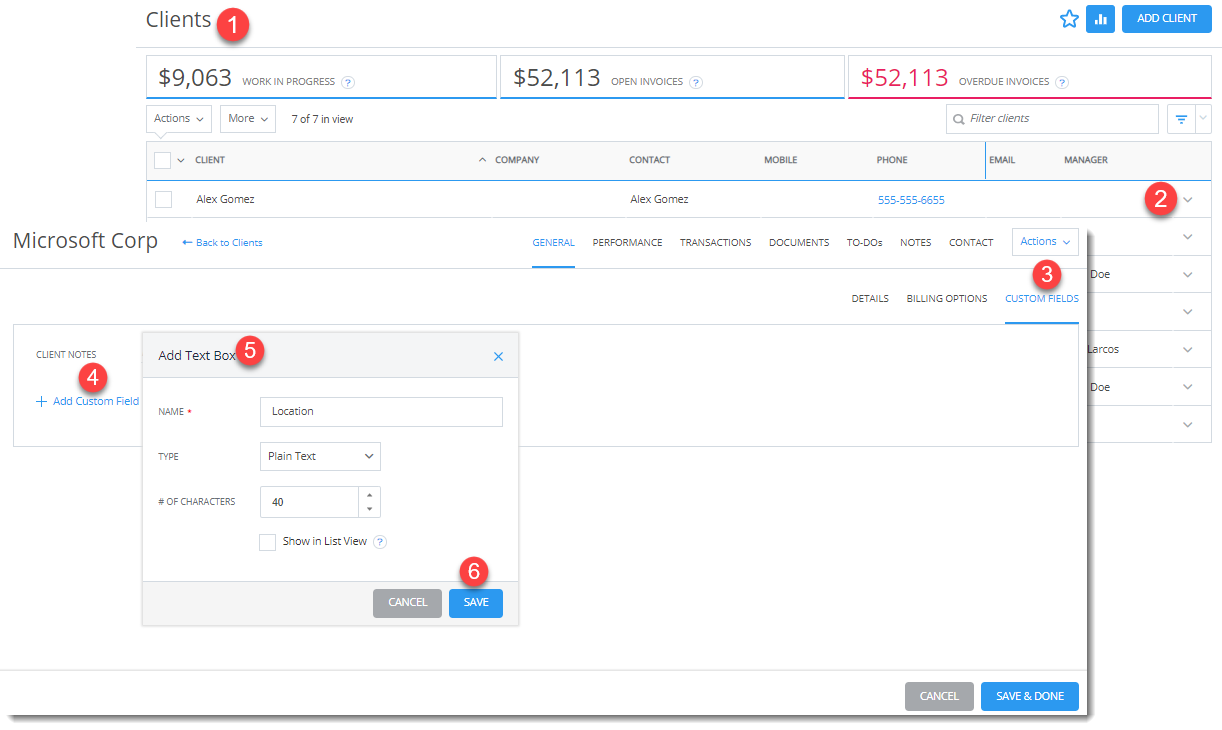1222x730 pixels.
Task: Click the EMAIL column header
Action: tap(1002, 160)
